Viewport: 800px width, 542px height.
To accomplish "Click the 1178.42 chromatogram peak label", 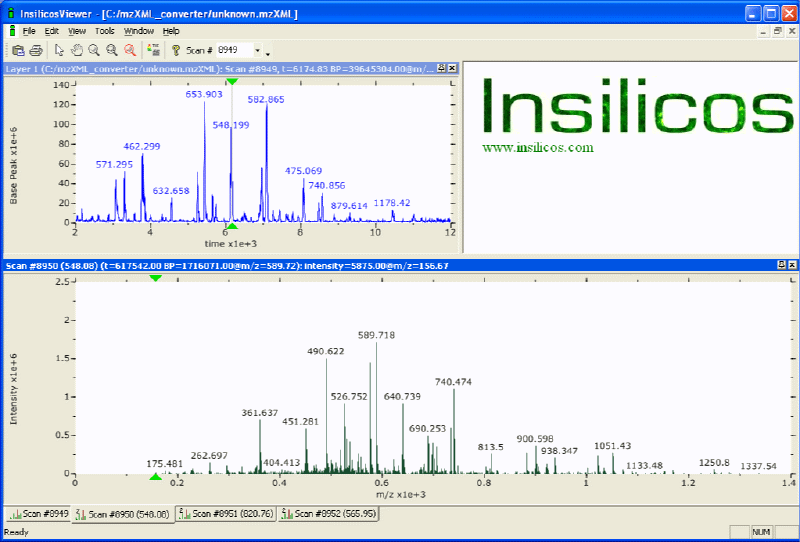I will [392, 203].
